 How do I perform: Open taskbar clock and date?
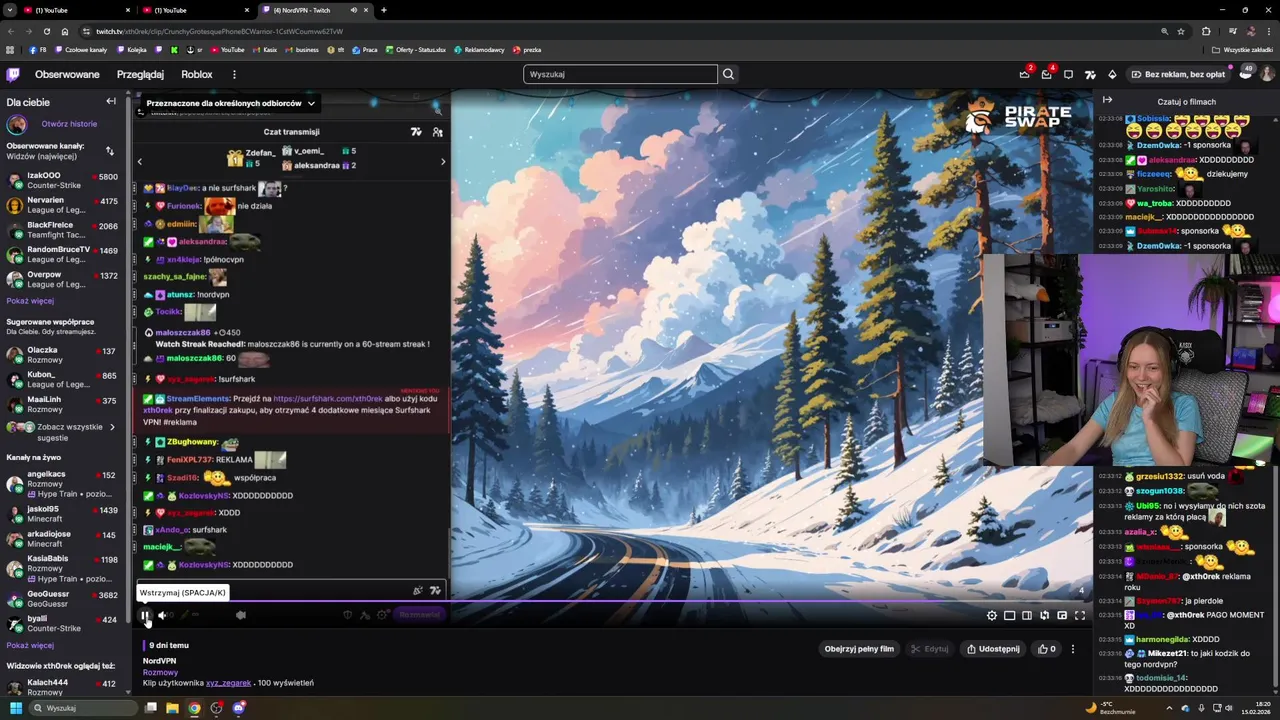point(1256,708)
